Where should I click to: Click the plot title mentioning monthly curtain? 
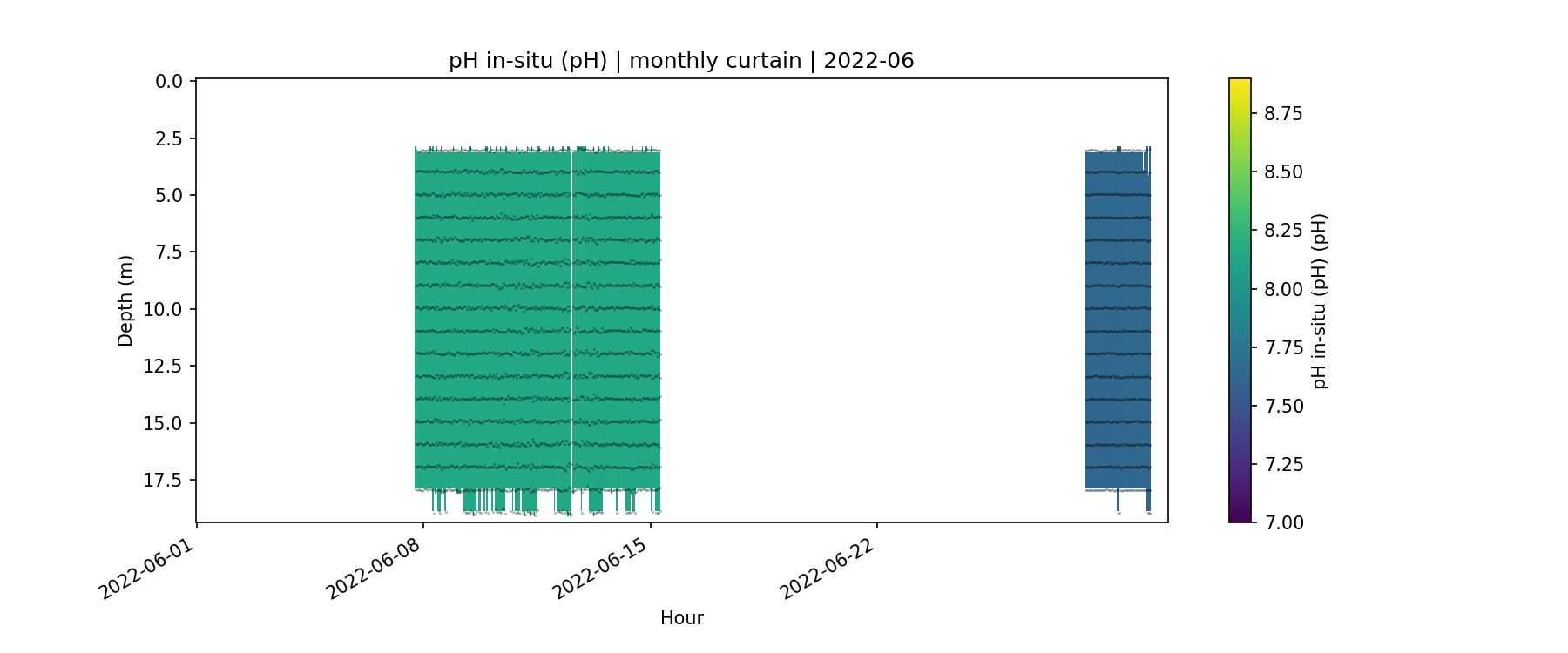click(x=681, y=61)
